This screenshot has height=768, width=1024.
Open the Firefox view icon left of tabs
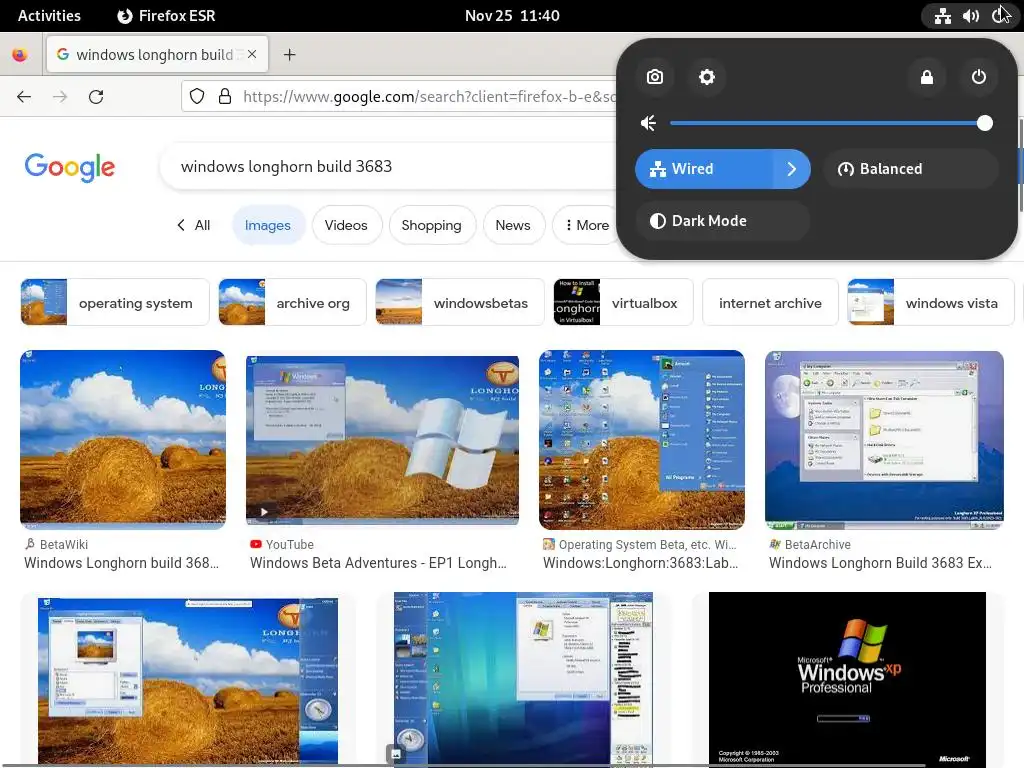point(20,55)
